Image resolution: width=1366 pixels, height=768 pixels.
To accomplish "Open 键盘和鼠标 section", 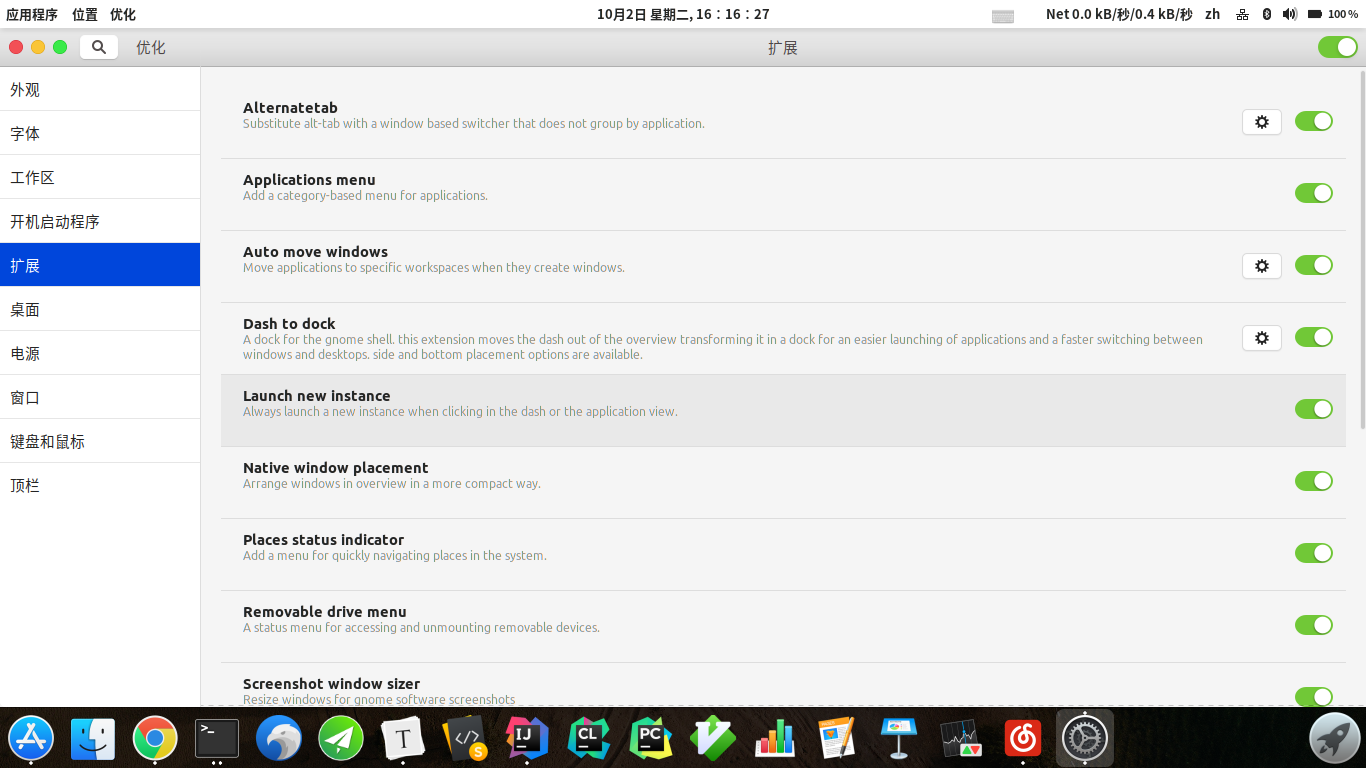I will coord(100,441).
